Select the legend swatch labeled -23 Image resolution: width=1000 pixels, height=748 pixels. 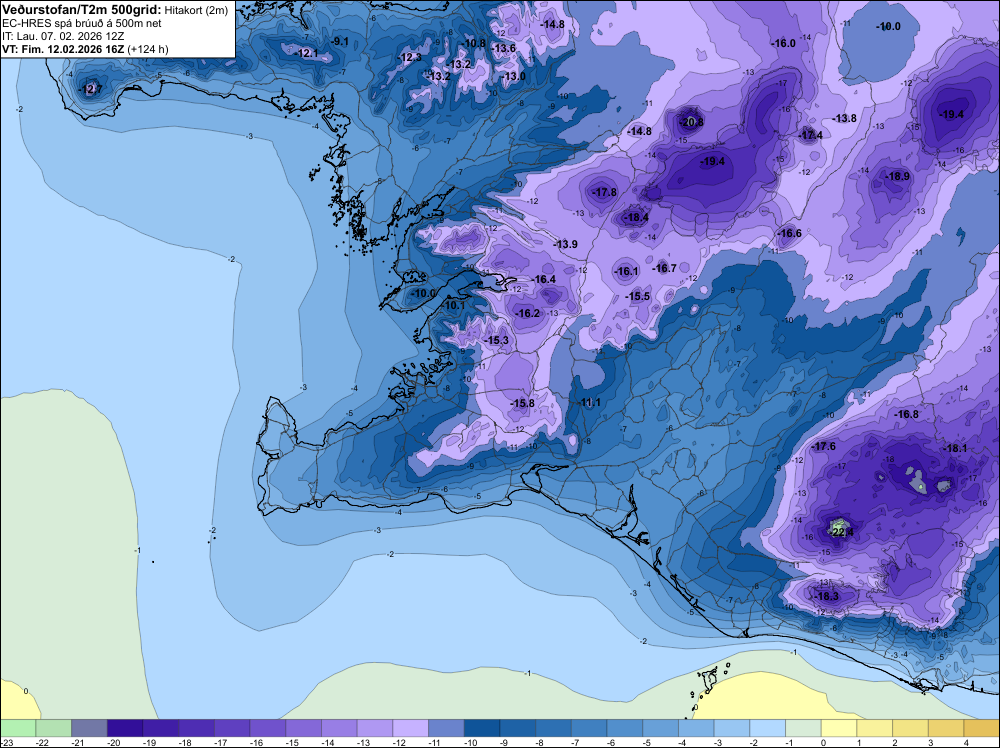coord(18,728)
